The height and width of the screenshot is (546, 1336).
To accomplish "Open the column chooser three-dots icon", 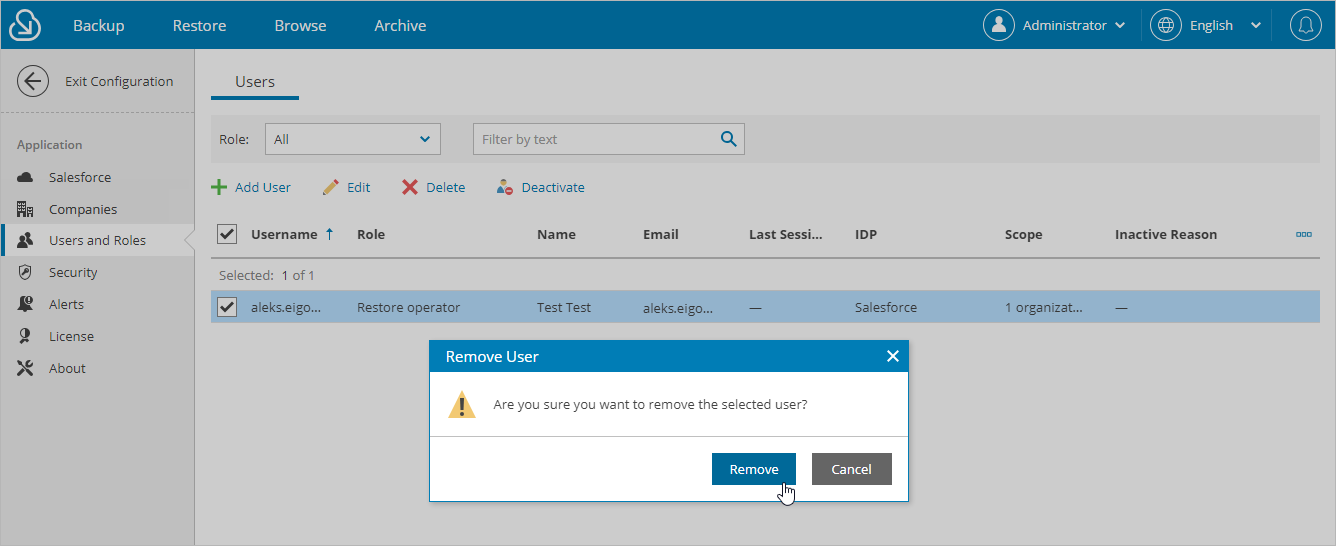I will pyautogui.click(x=1304, y=234).
